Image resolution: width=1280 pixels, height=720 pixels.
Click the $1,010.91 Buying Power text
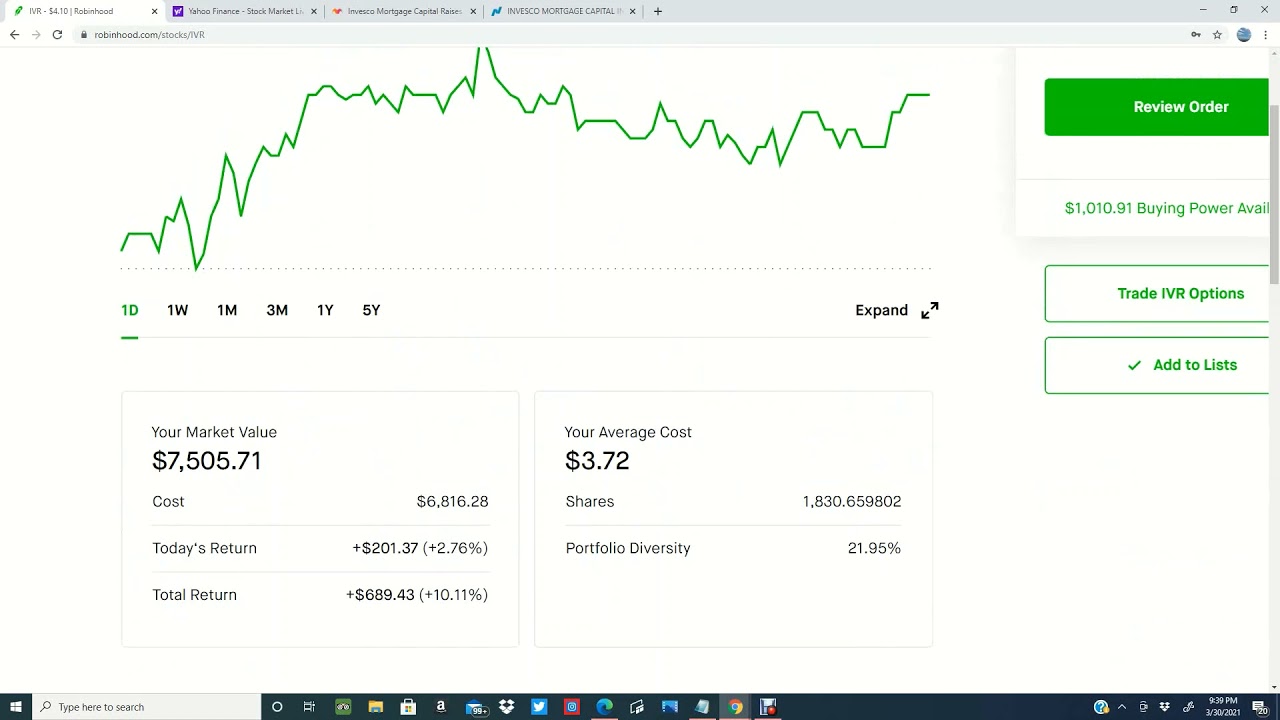[1166, 208]
